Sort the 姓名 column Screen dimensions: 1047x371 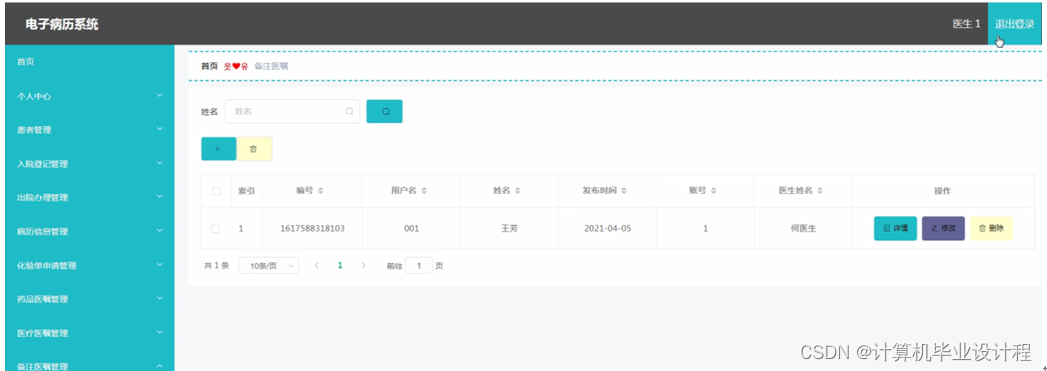[517, 191]
